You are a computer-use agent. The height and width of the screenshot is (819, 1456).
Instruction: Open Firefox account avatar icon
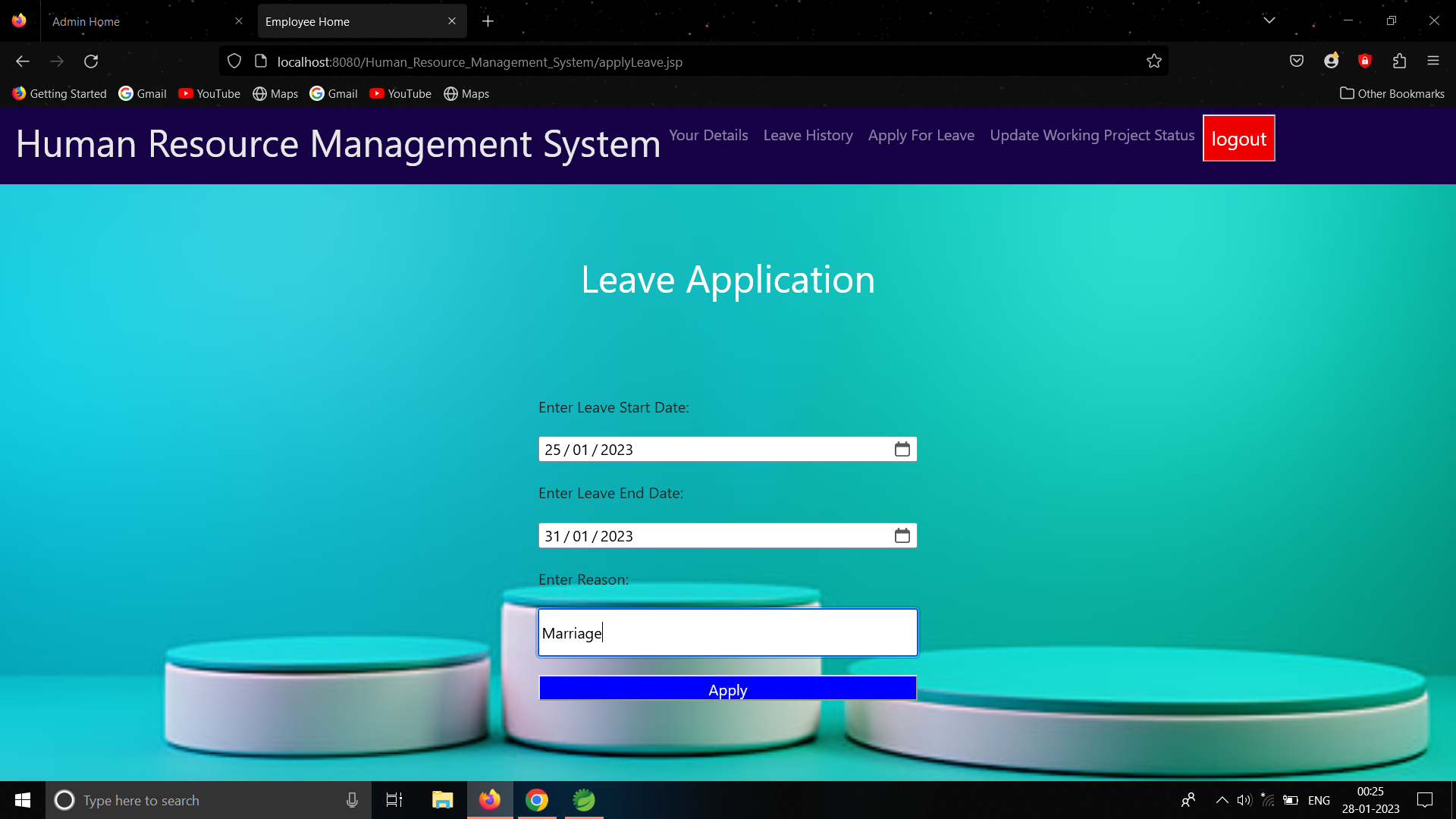(x=1331, y=61)
